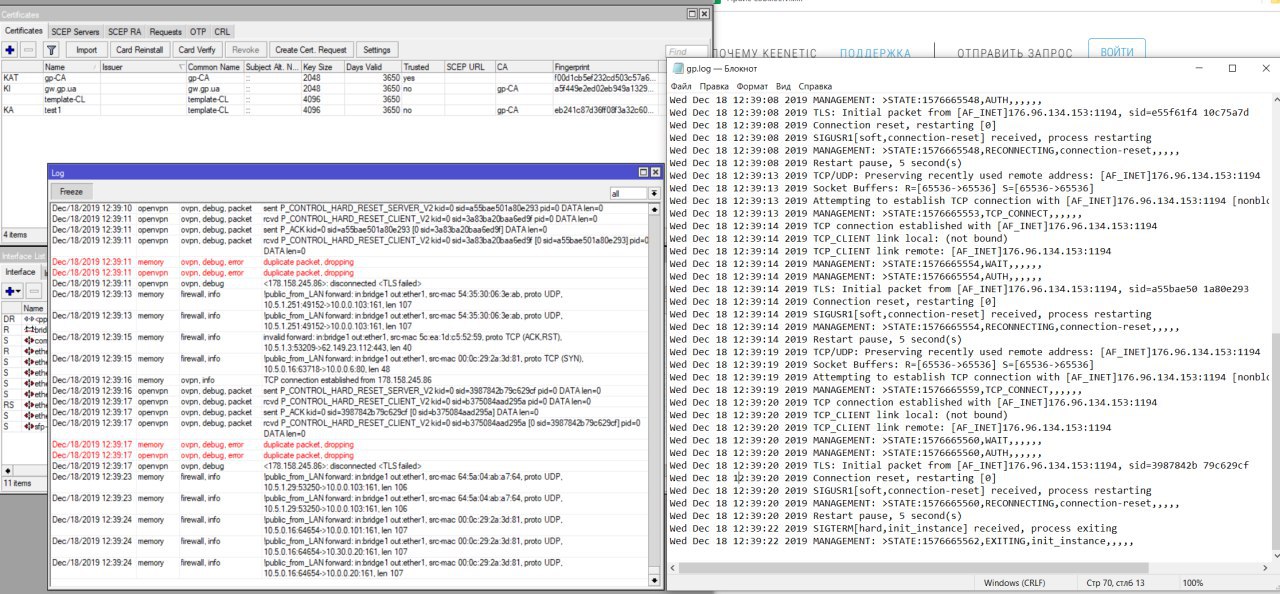Screen dimensions: 1280x594
Task: Open the Правка menu in Notepad
Action: pos(714,87)
